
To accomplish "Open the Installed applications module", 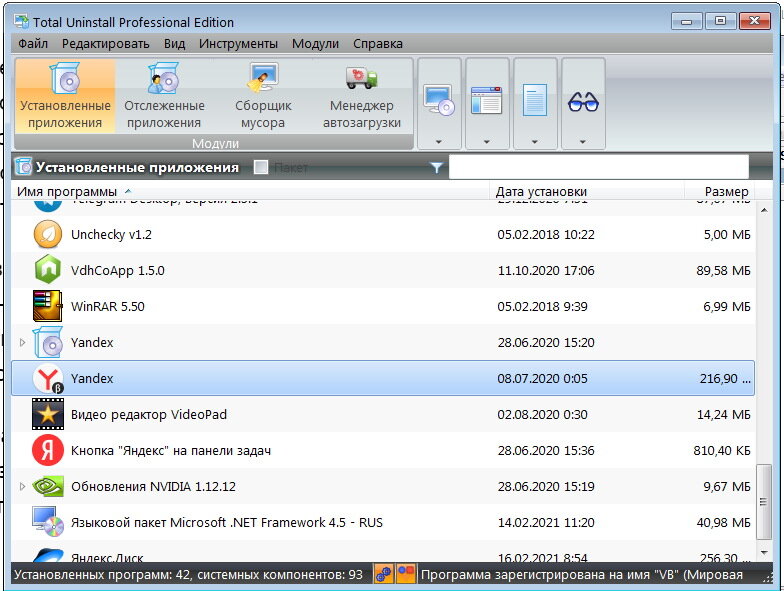I will tap(65, 96).
